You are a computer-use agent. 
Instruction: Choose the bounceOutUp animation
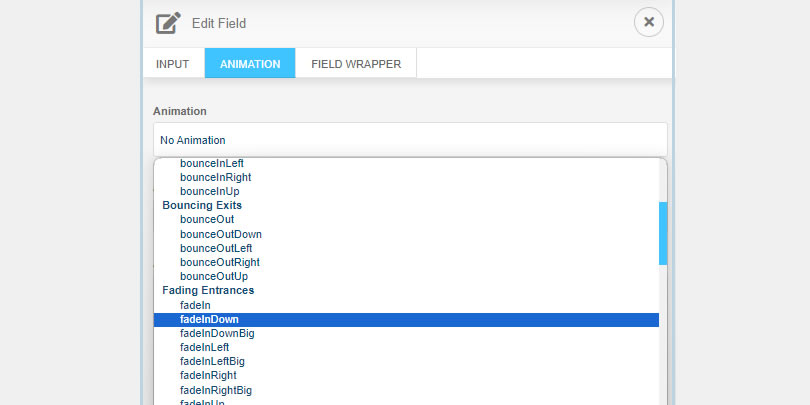pyautogui.click(x=406, y=276)
